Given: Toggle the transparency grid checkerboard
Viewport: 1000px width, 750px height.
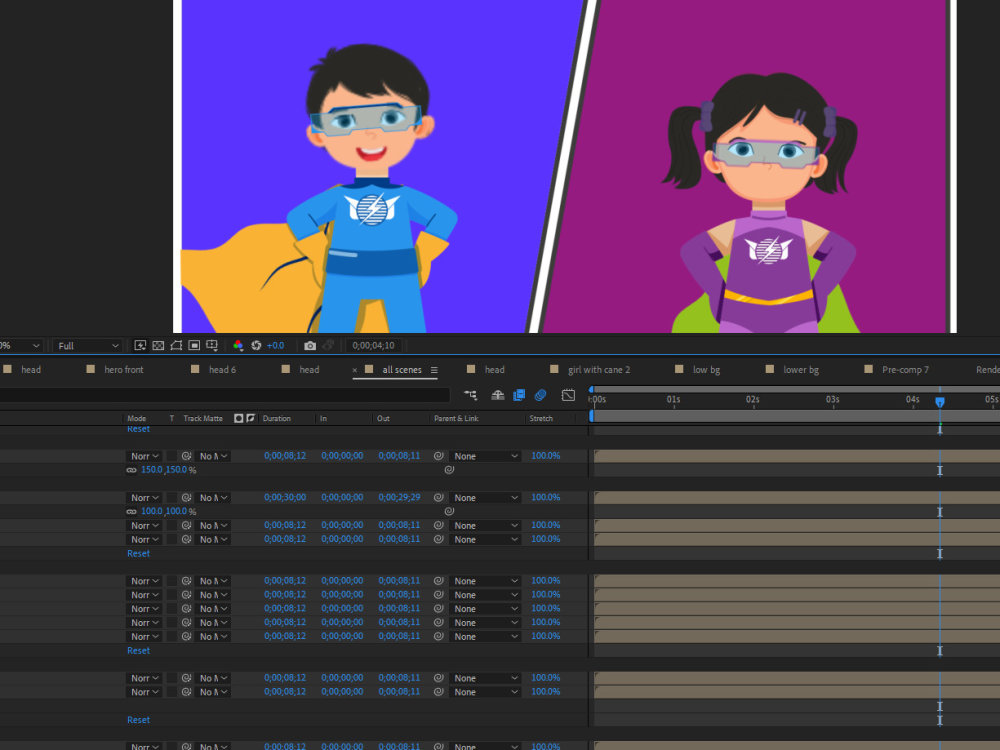Looking at the screenshot, I should (158, 345).
